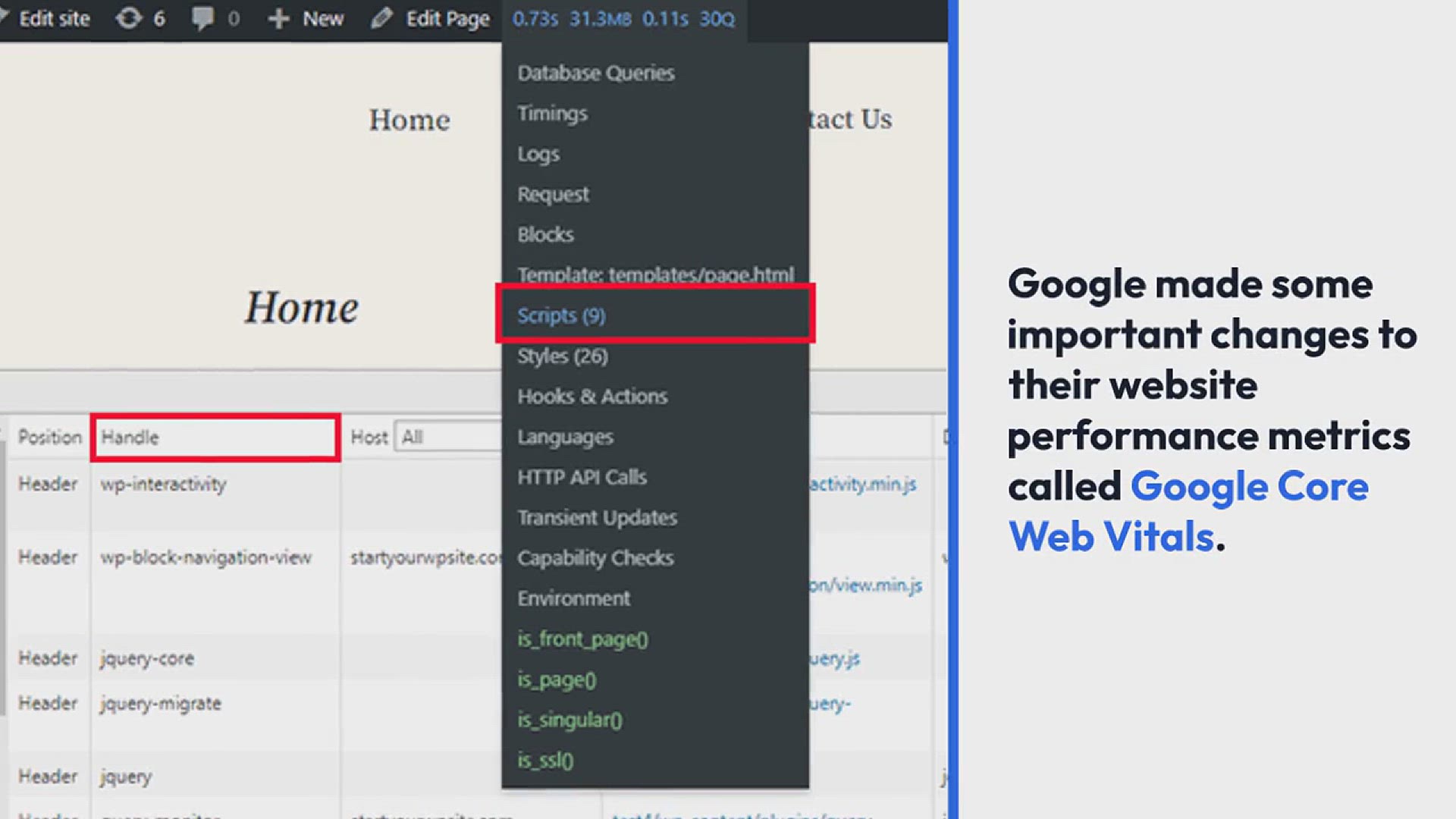Select Request menu entry
Viewport: 1456px width, 819px height.
click(553, 194)
